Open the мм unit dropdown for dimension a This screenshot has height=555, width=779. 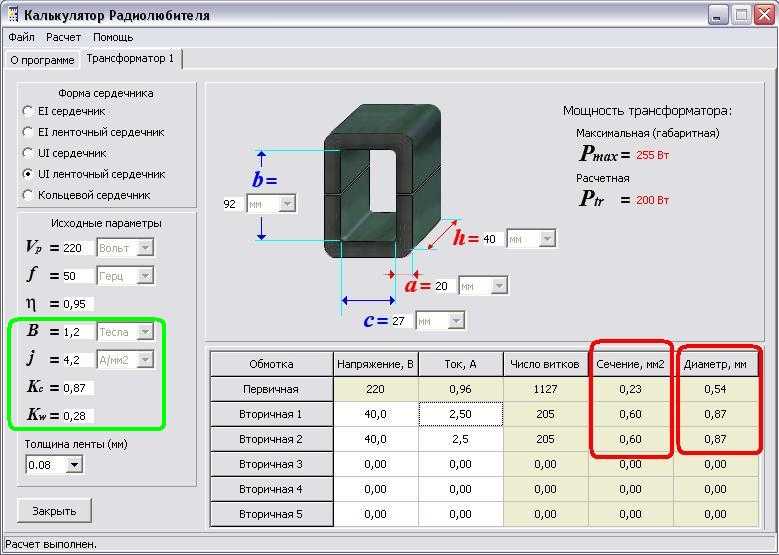(x=499, y=286)
